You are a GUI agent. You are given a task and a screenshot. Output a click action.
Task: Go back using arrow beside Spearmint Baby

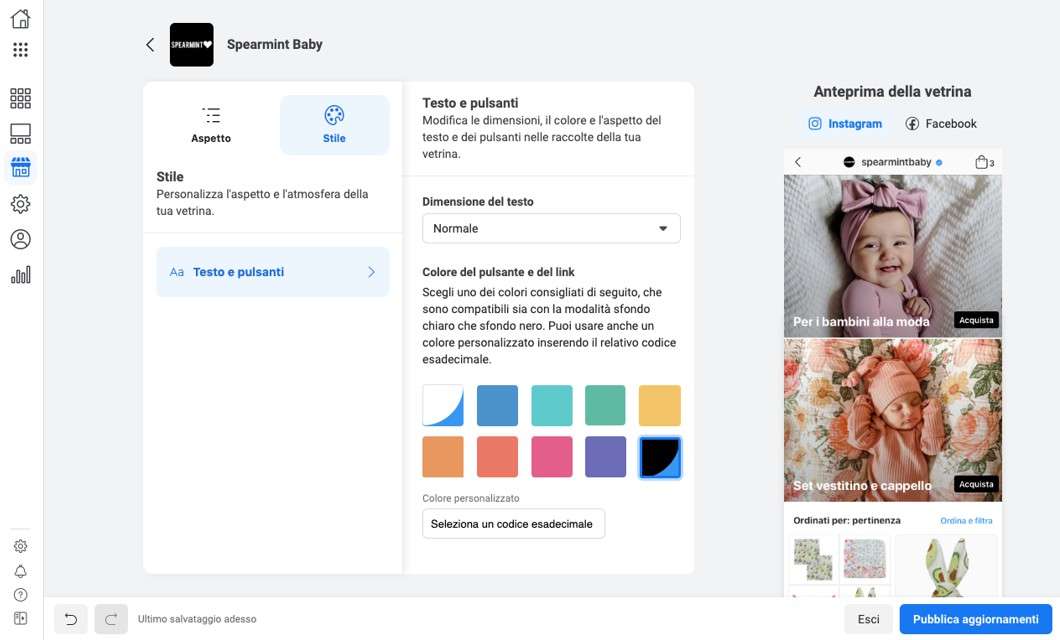(150, 45)
